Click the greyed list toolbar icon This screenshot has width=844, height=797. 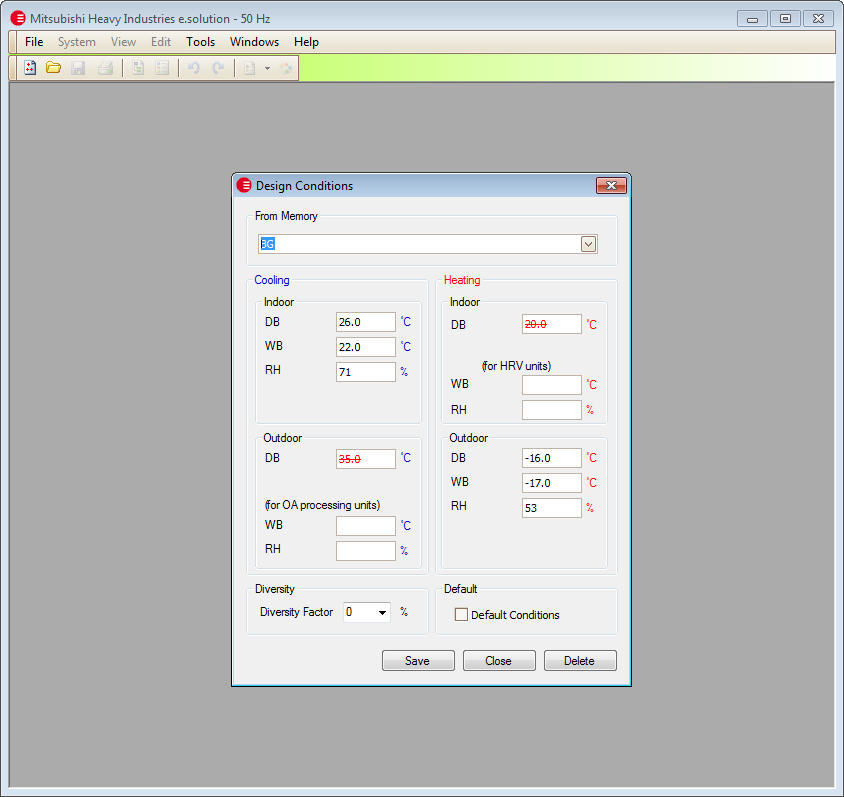pyautogui.click(x=161, y=68)
